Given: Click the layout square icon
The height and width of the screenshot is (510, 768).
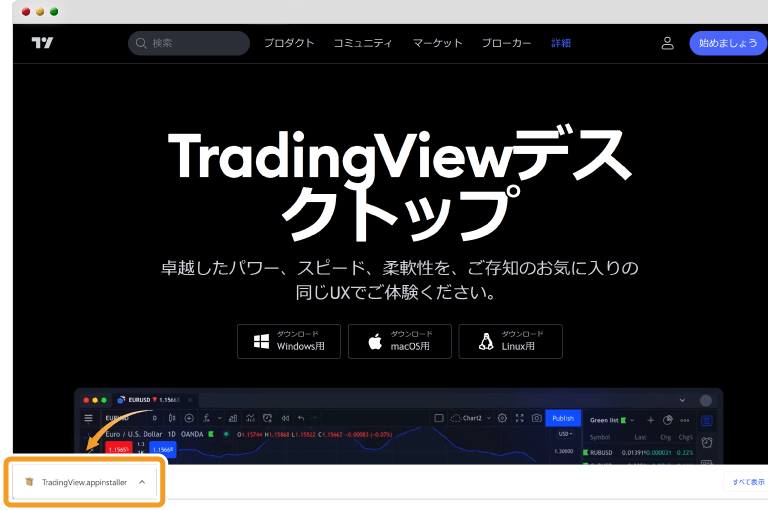Looking at the screenshot, I should (439, 418).
